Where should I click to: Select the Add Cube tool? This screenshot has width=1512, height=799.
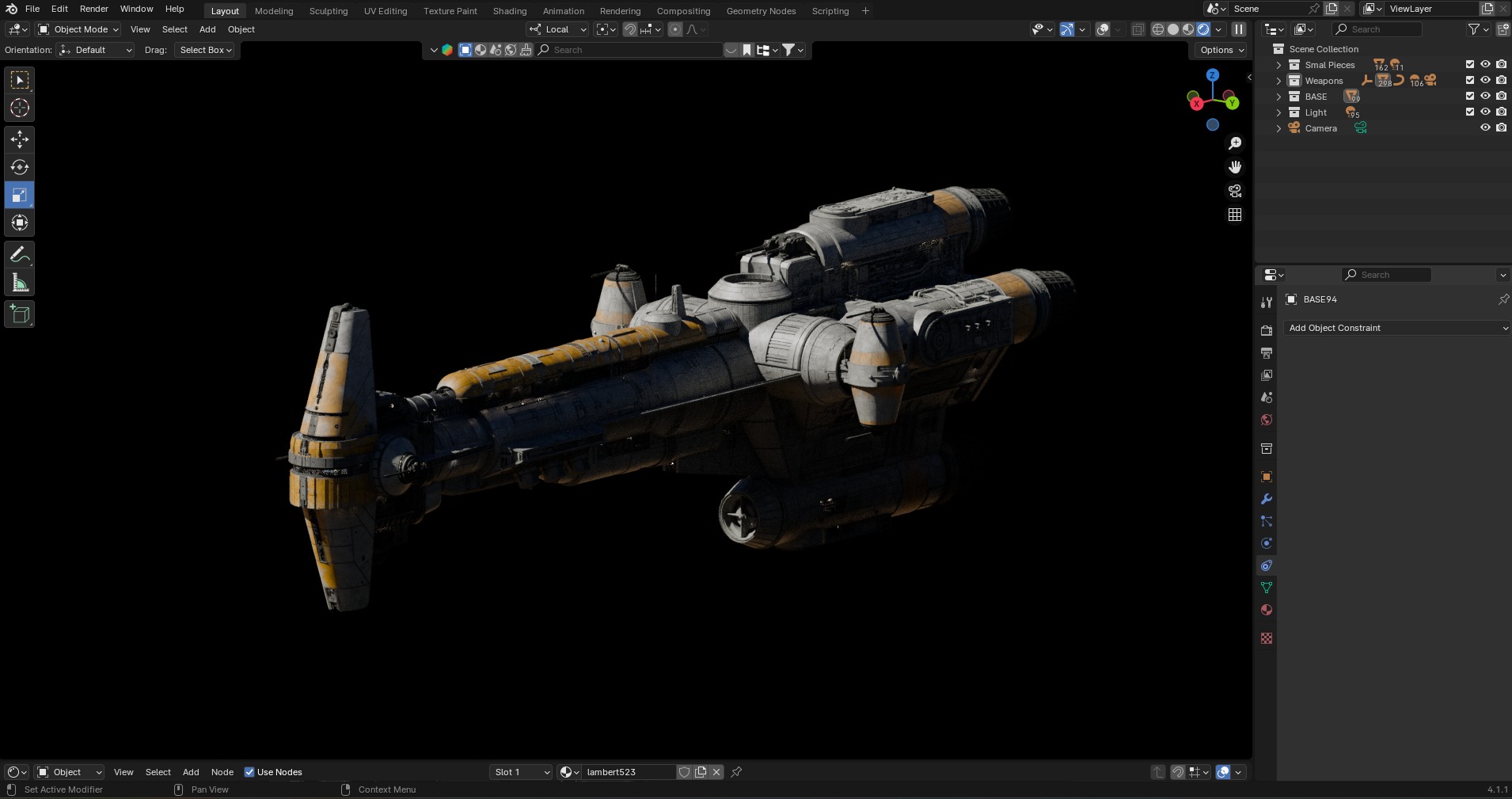(x=20, y=314)
